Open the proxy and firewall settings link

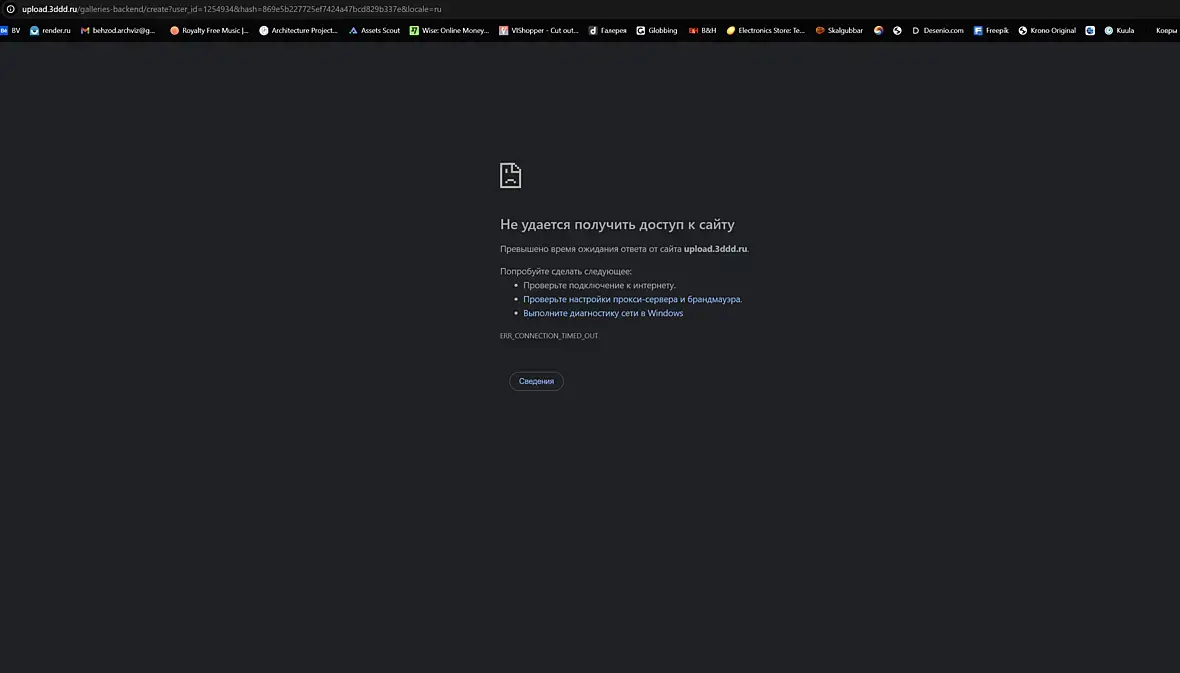pyautogui.click(x=632, y=300)
